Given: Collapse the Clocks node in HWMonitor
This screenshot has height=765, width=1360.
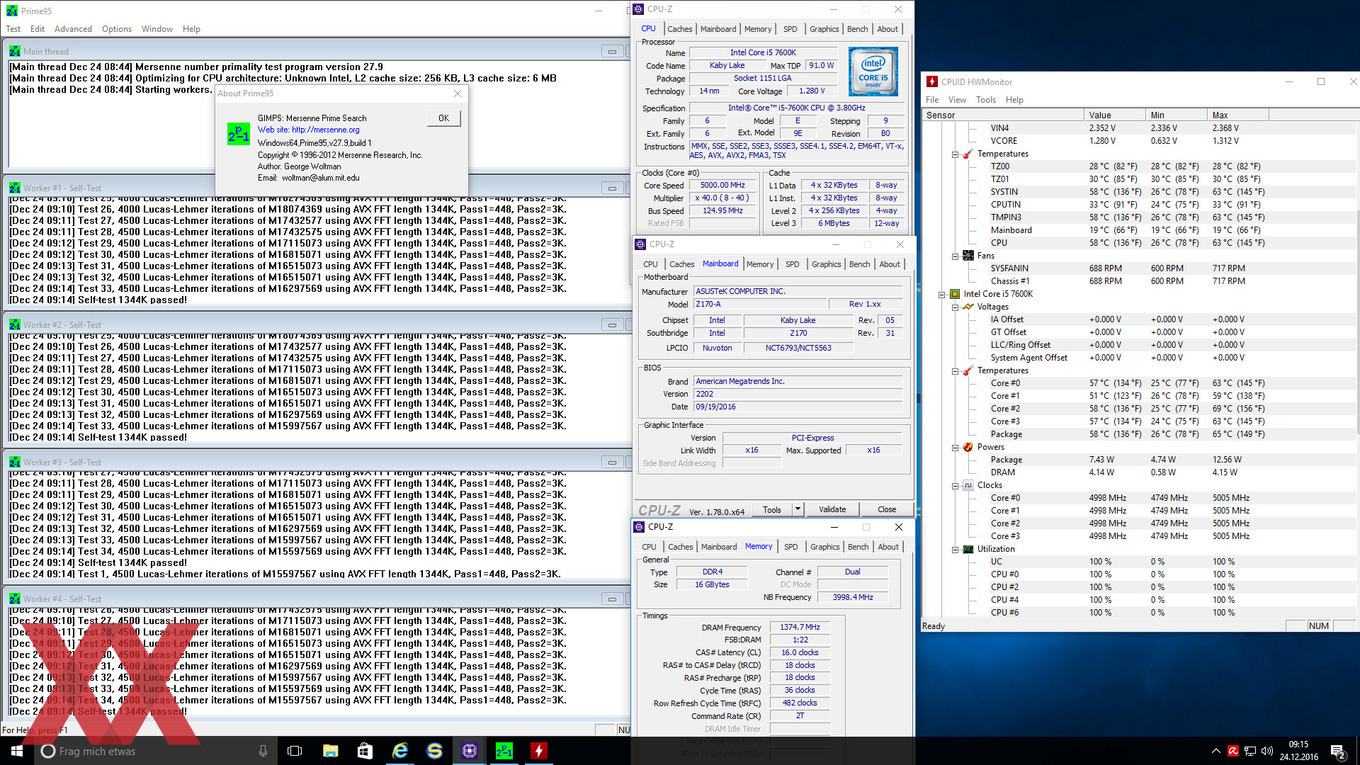Looking at the screenshot, I should coord(955,485).
